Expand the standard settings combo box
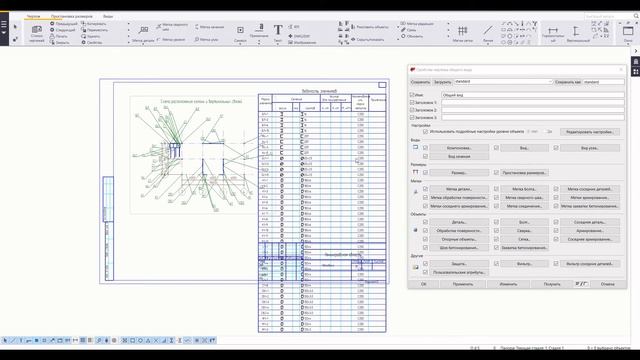This screenshot has width=640, height=360. 549,82
